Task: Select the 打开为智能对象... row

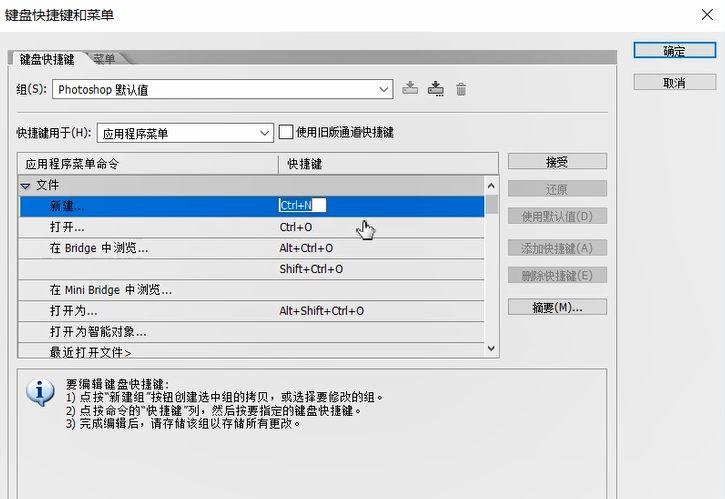Action: click(251, 332)
